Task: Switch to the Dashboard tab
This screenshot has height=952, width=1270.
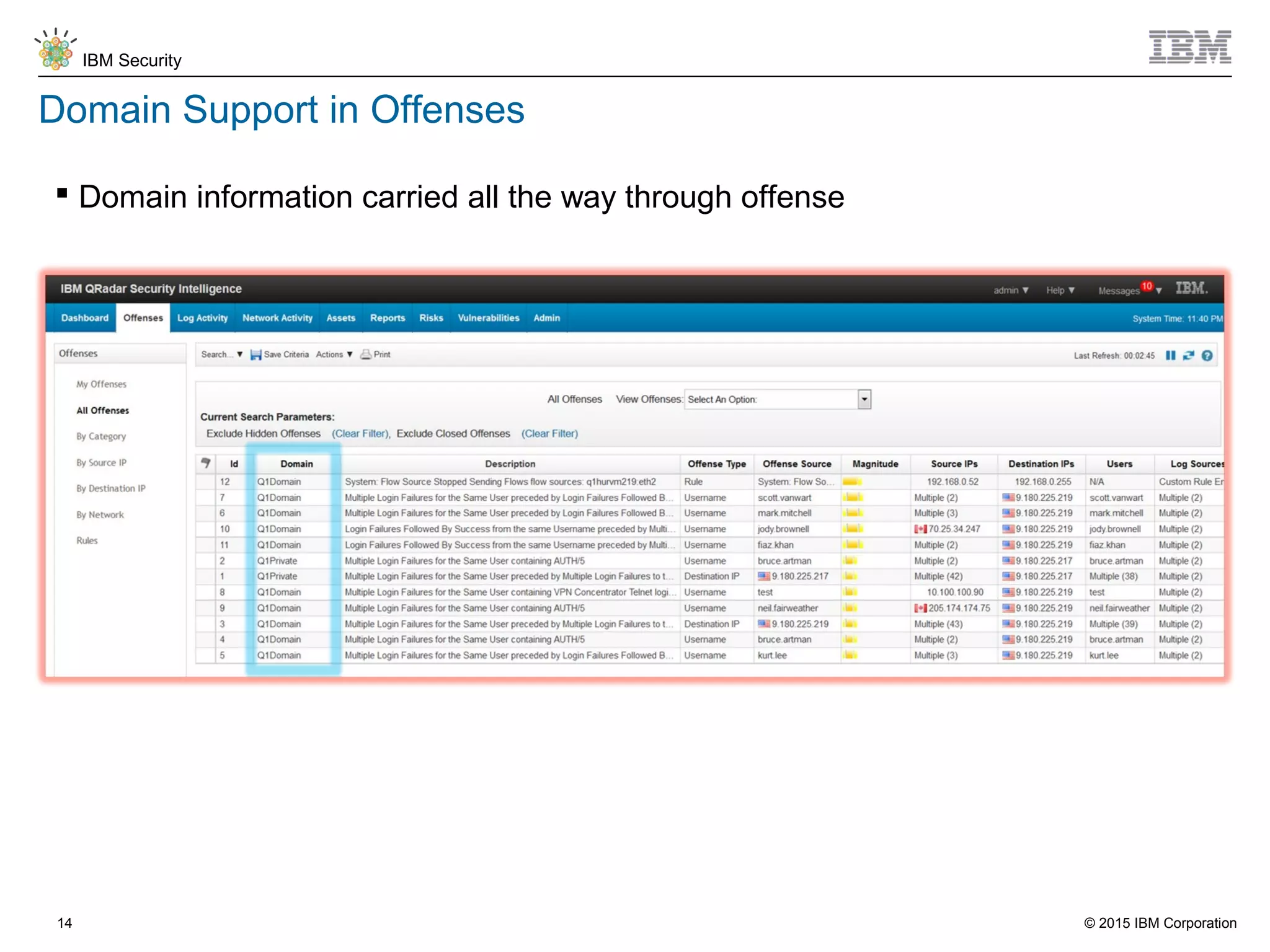Action: point(84,318)
